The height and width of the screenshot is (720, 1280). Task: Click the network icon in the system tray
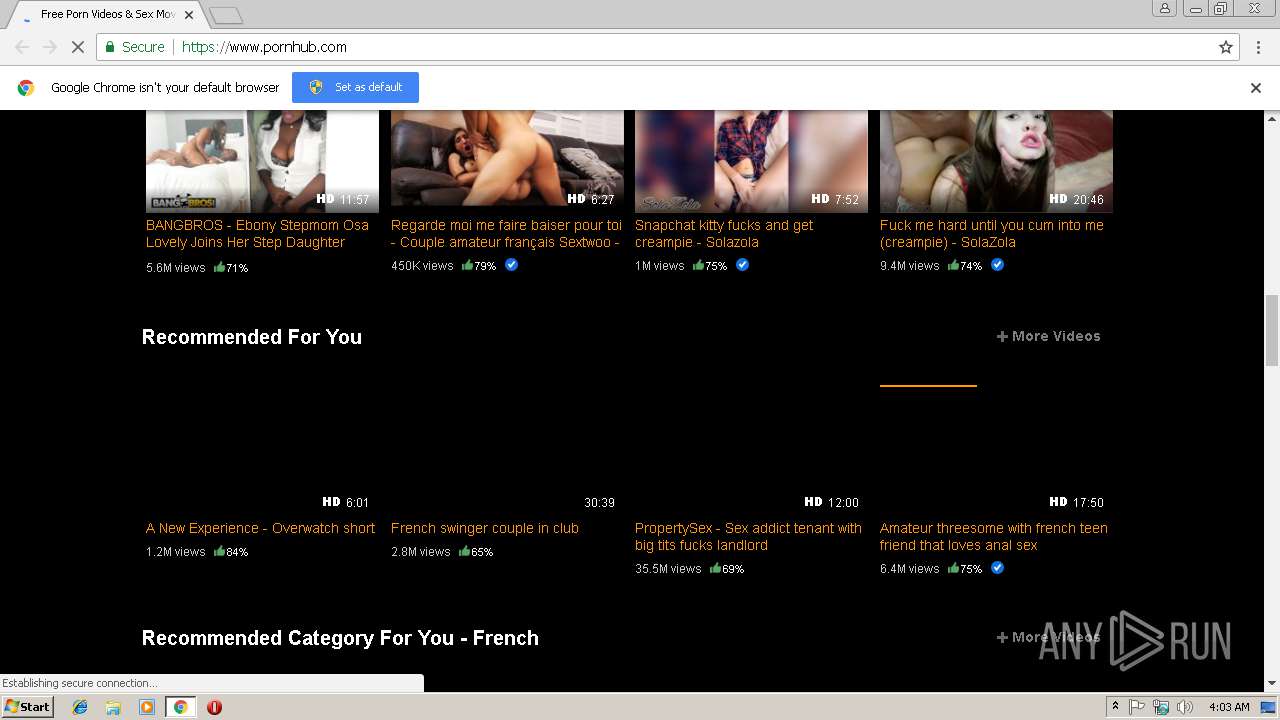coord(1161,707)
